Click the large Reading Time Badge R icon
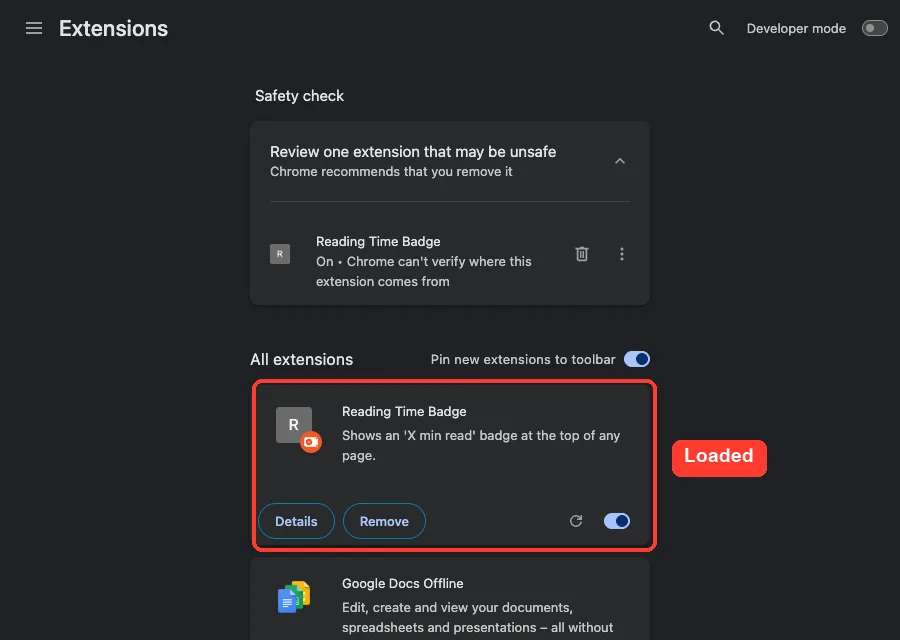The width and height of the screenshot is (900, 640). [x=293, y=425]
